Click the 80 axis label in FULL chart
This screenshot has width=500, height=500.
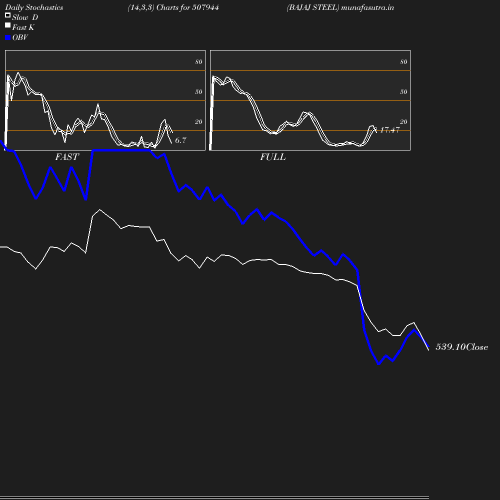pos(404,62)
